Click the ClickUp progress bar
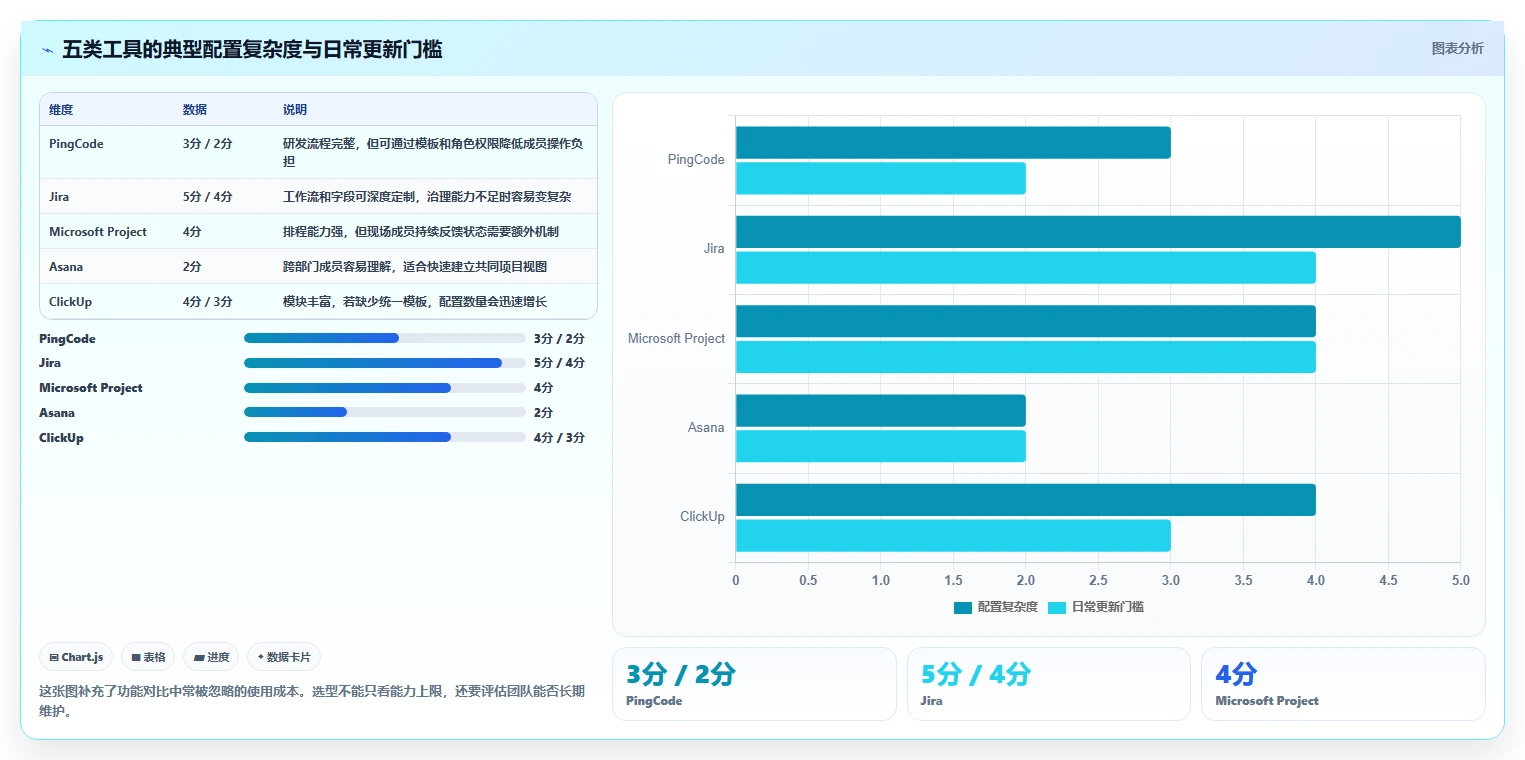 pos(385,437)
